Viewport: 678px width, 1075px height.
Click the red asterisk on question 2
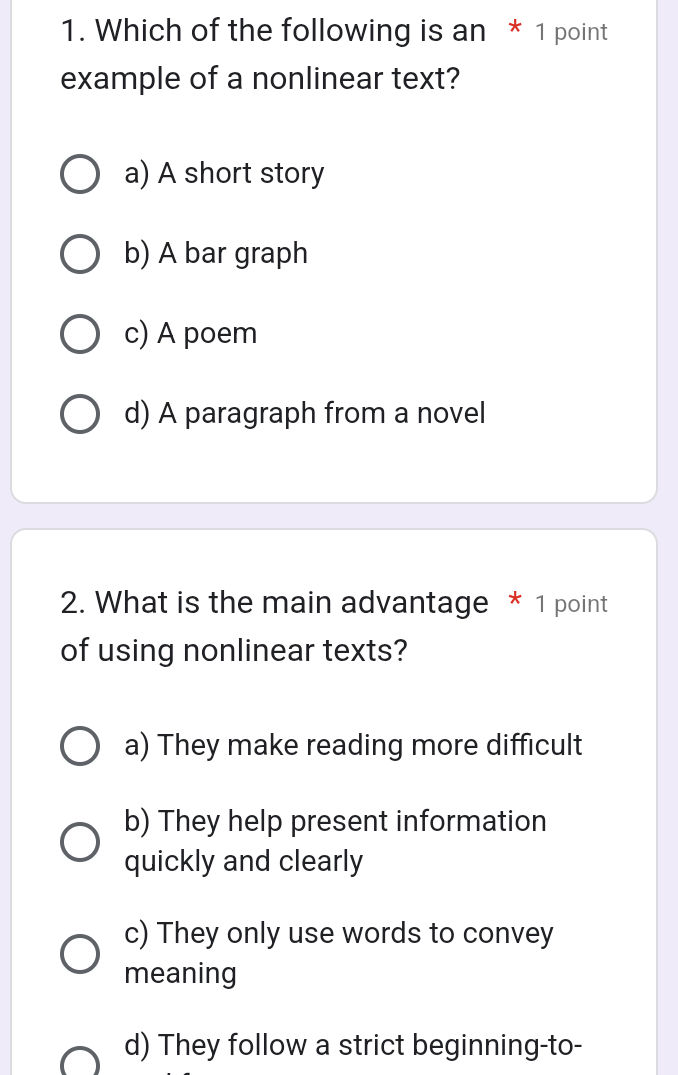click(x=515, y=602)
